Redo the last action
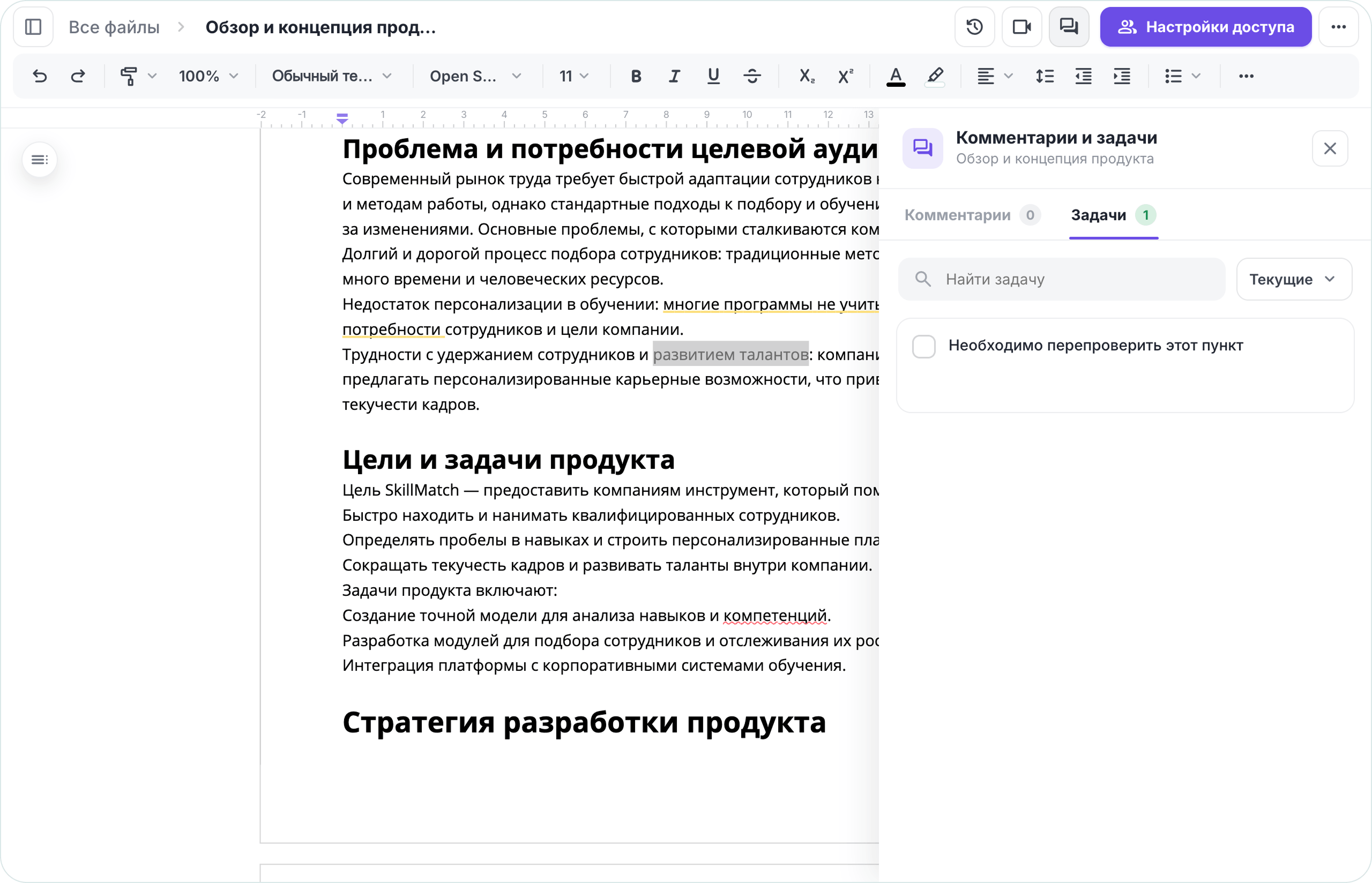Screen dimensions: 1372x883 coord(78,76)
